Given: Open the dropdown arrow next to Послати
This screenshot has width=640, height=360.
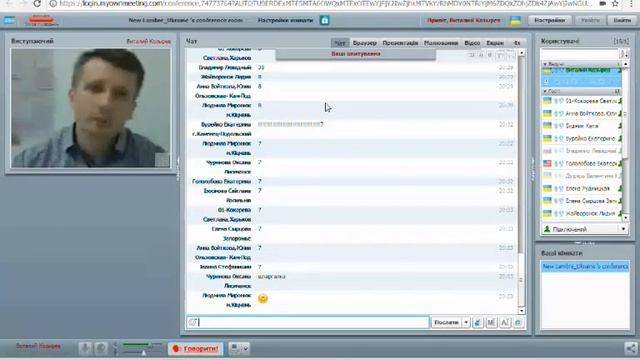Looking at the screenshot, I should (466, 322).
